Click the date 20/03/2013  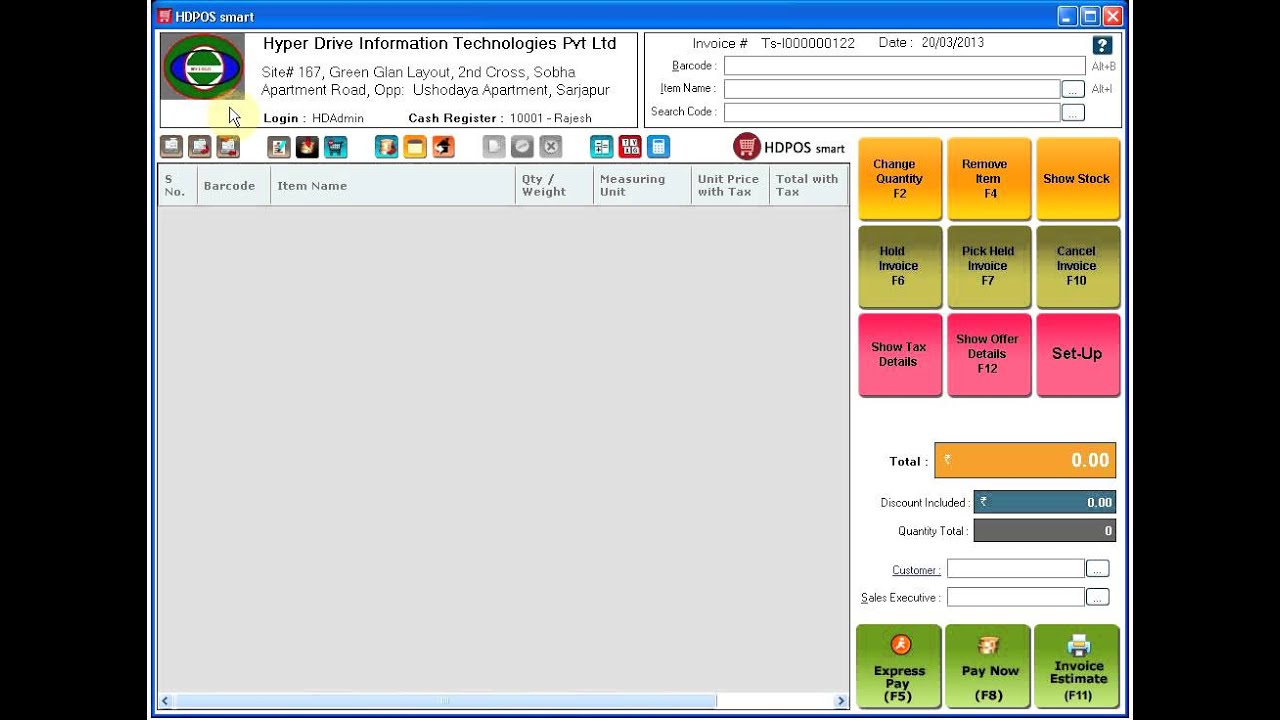953,43
